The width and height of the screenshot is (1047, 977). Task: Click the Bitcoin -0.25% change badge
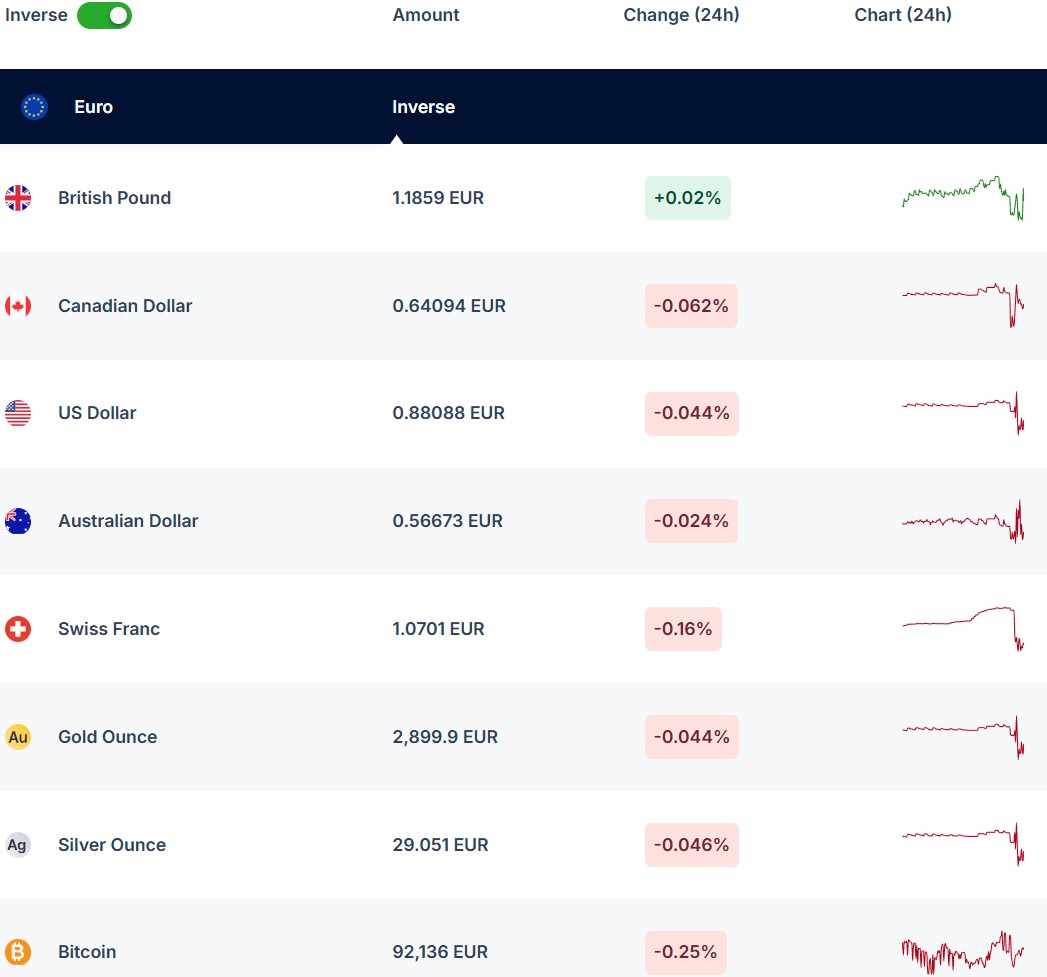(685, 952)
